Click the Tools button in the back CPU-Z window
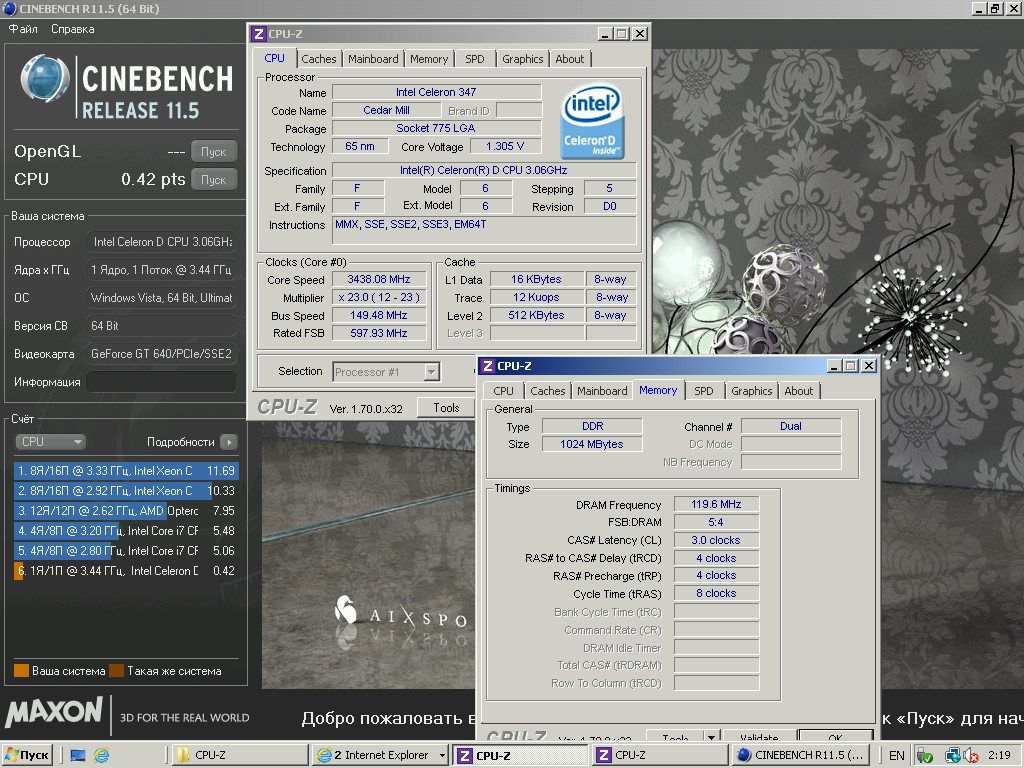Image resolution: width=1024 pixels, height=768 pixels. [x=446, y=408]
